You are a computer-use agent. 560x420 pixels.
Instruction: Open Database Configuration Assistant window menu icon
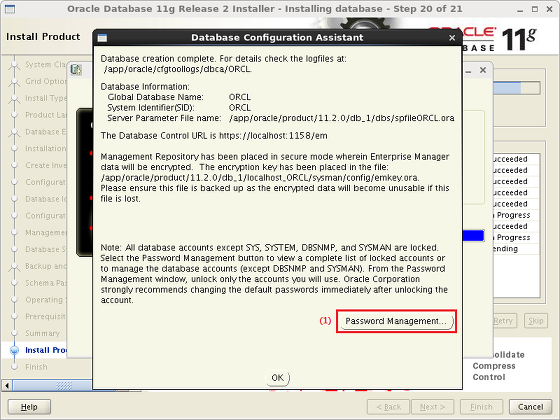click(102, 38)
